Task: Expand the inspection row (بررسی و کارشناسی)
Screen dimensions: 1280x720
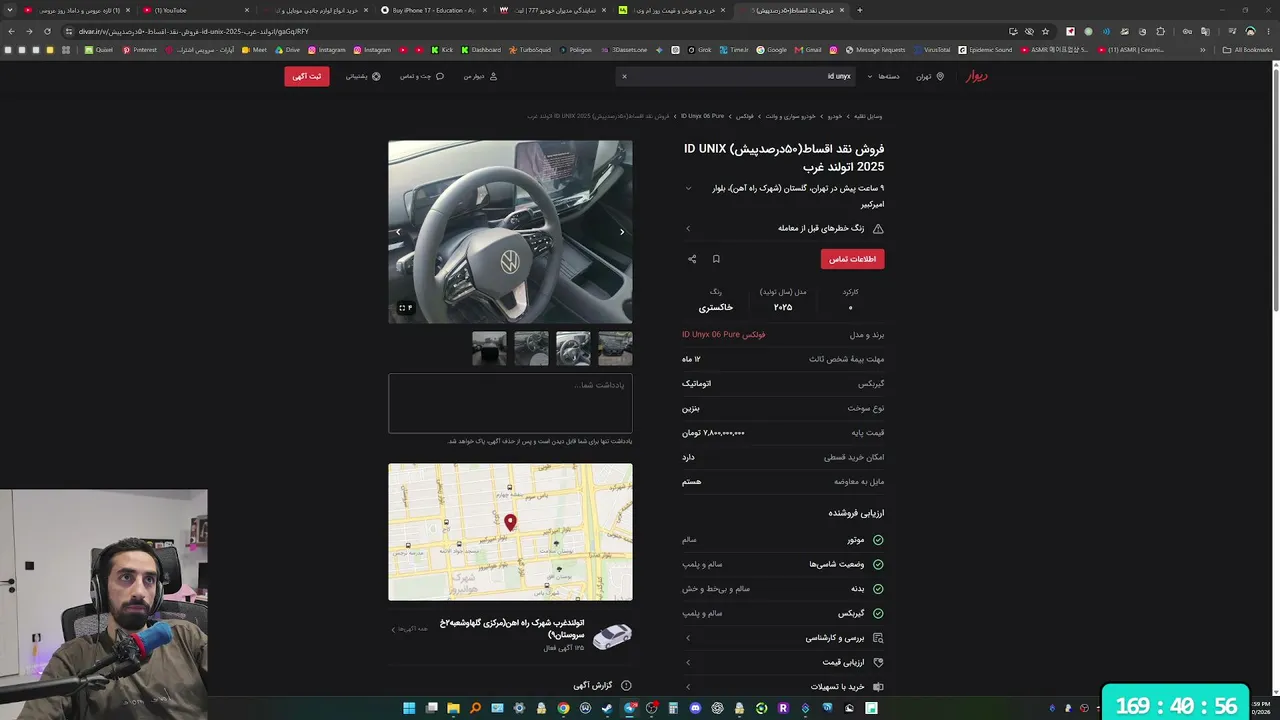Action: (784, 638)
